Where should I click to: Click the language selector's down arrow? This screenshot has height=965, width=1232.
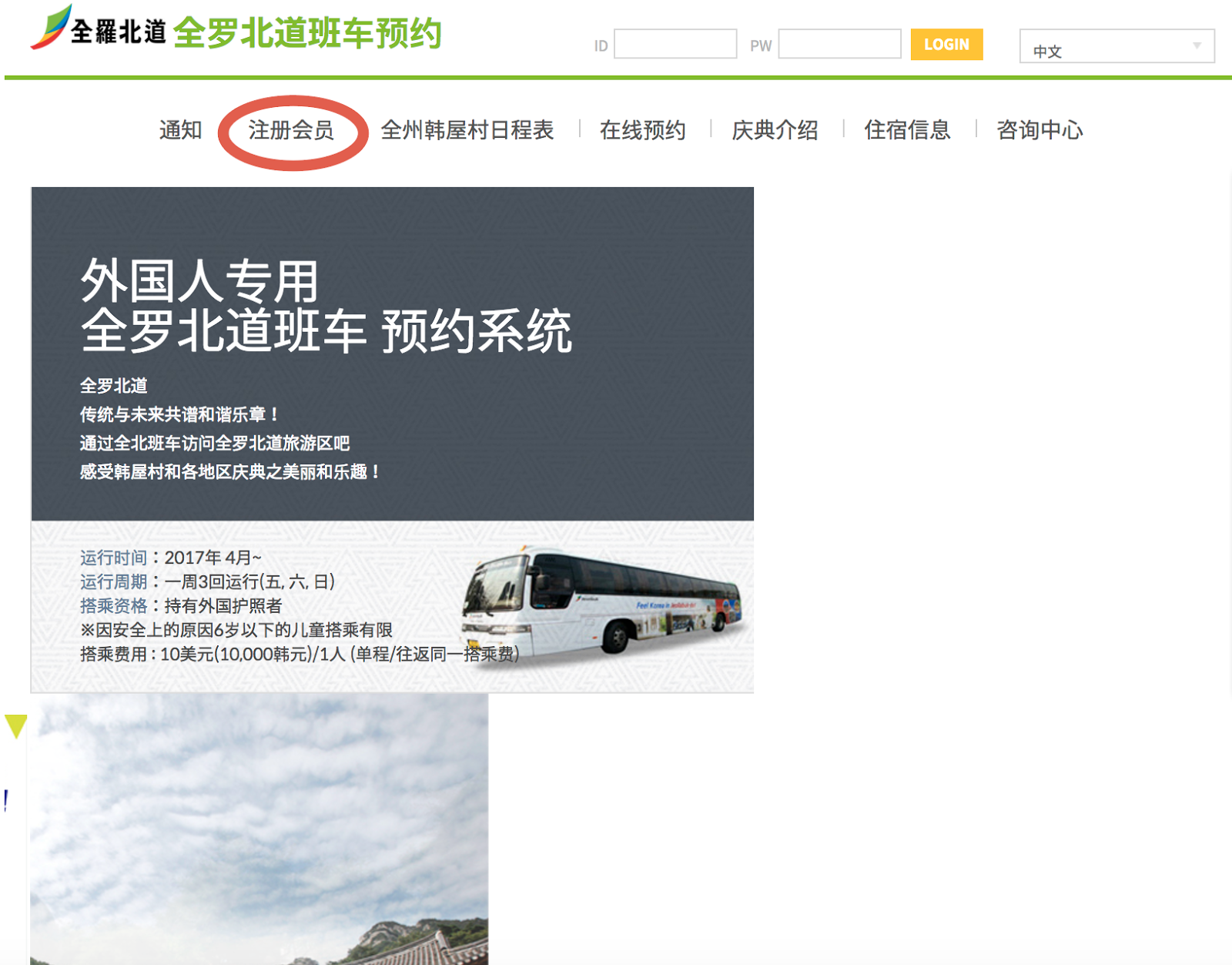coord(1197,46)
